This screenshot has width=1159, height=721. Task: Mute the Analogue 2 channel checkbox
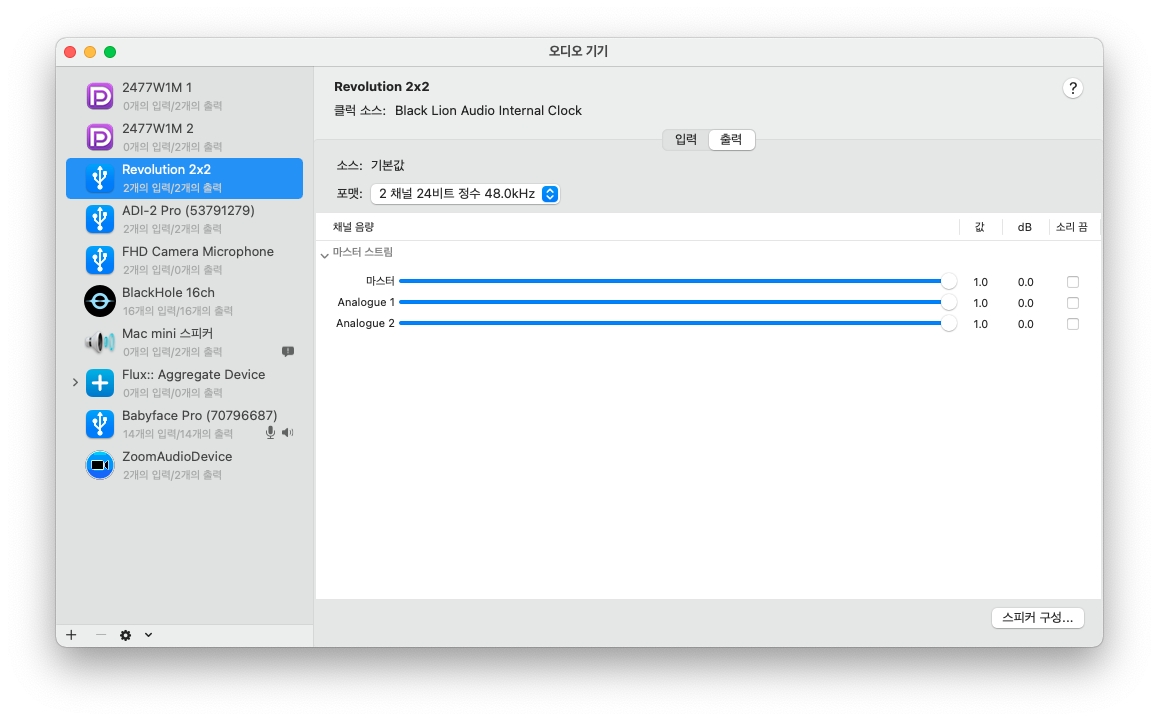(x=1073, y=324)
